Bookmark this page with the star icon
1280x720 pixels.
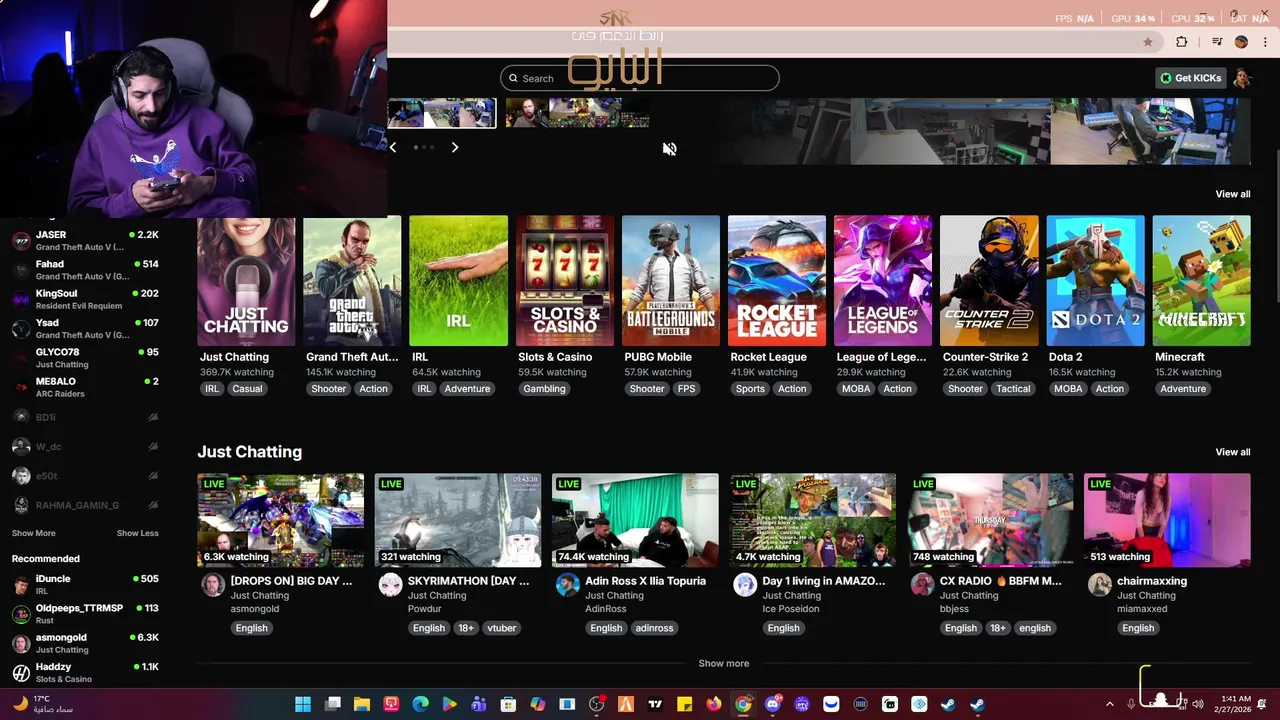click(x=1147, y=42)
